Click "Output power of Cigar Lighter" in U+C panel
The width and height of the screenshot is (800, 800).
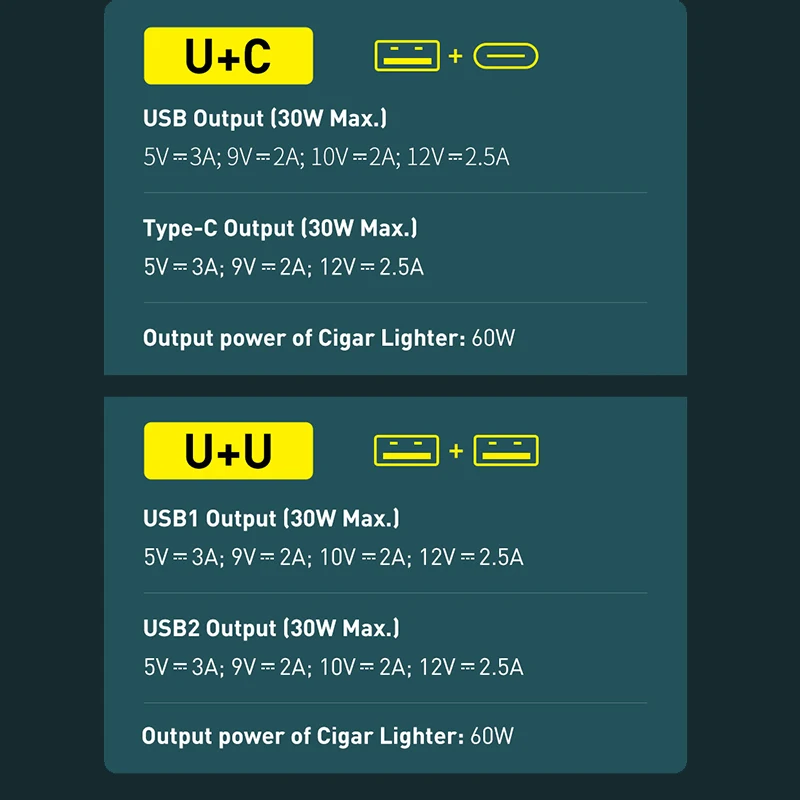coord(304,338)
